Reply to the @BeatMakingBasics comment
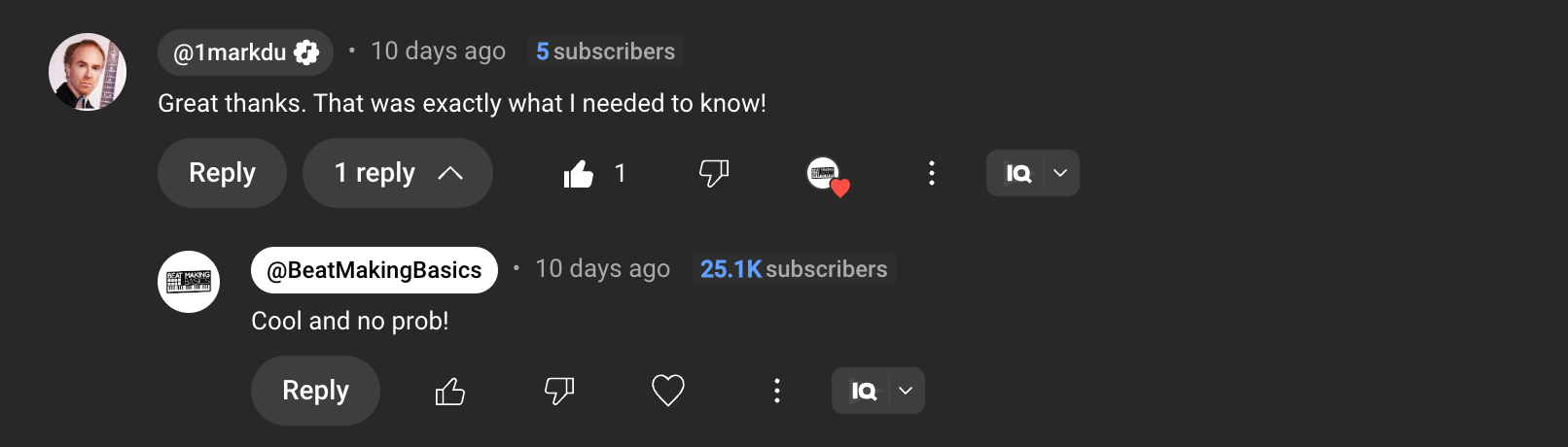 point(315,391)
